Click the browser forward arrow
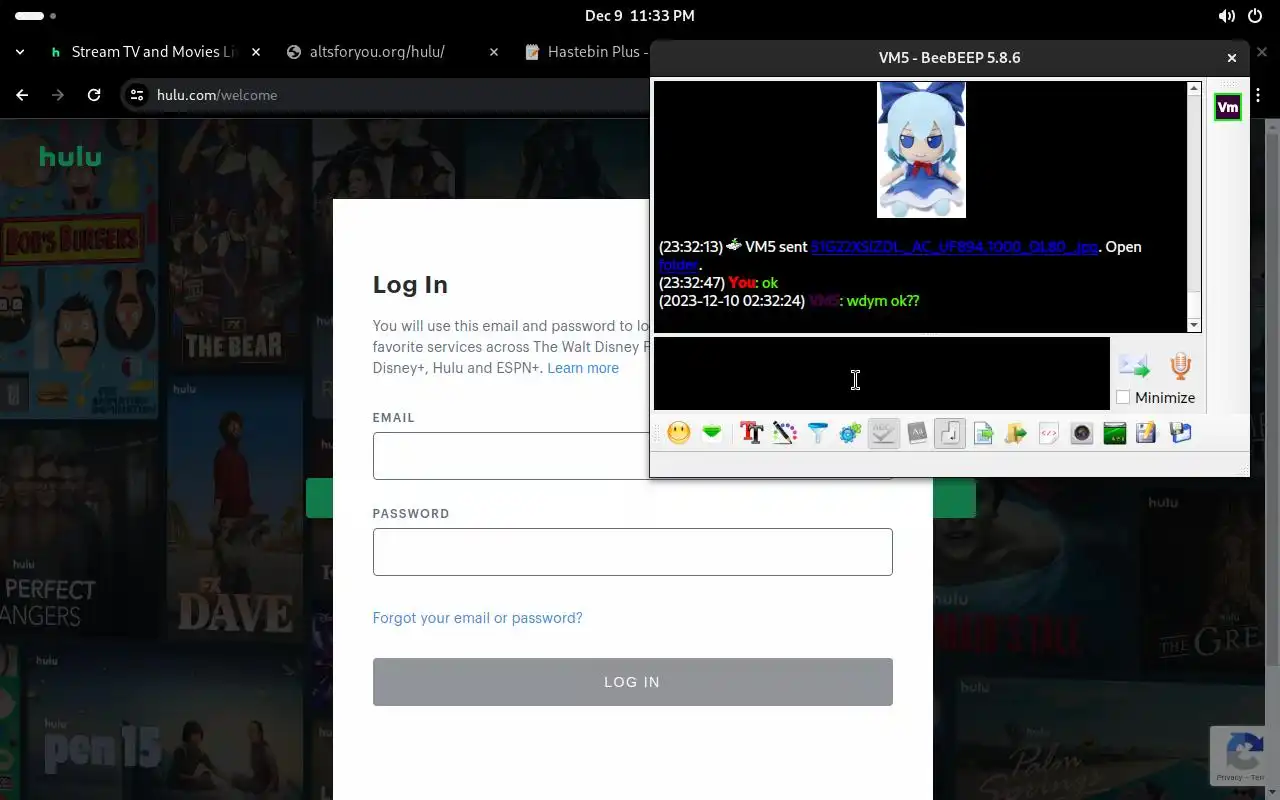1280x800 pixels. [x=58, y=95]
